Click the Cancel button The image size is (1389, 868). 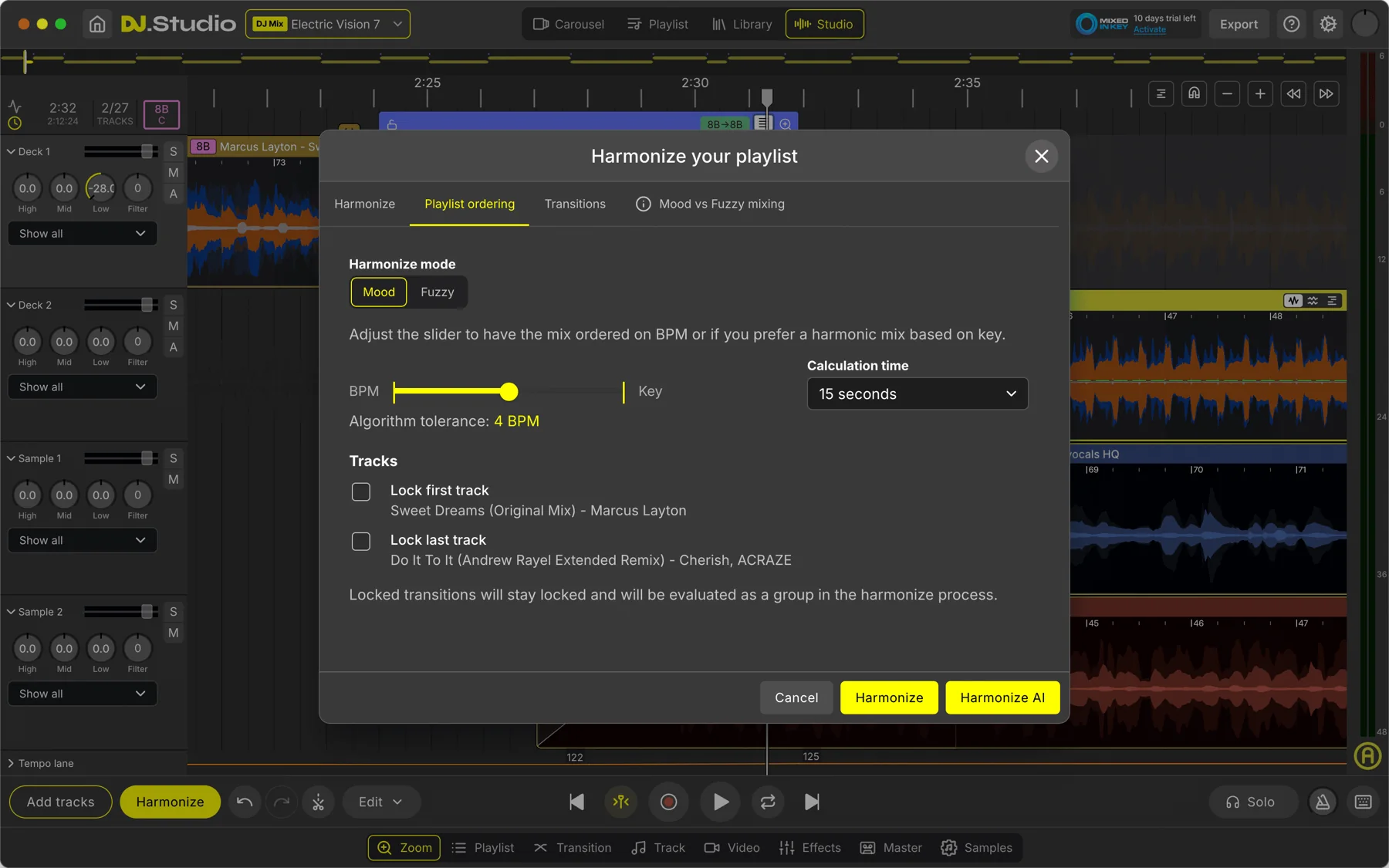click(x=796, y=697)
